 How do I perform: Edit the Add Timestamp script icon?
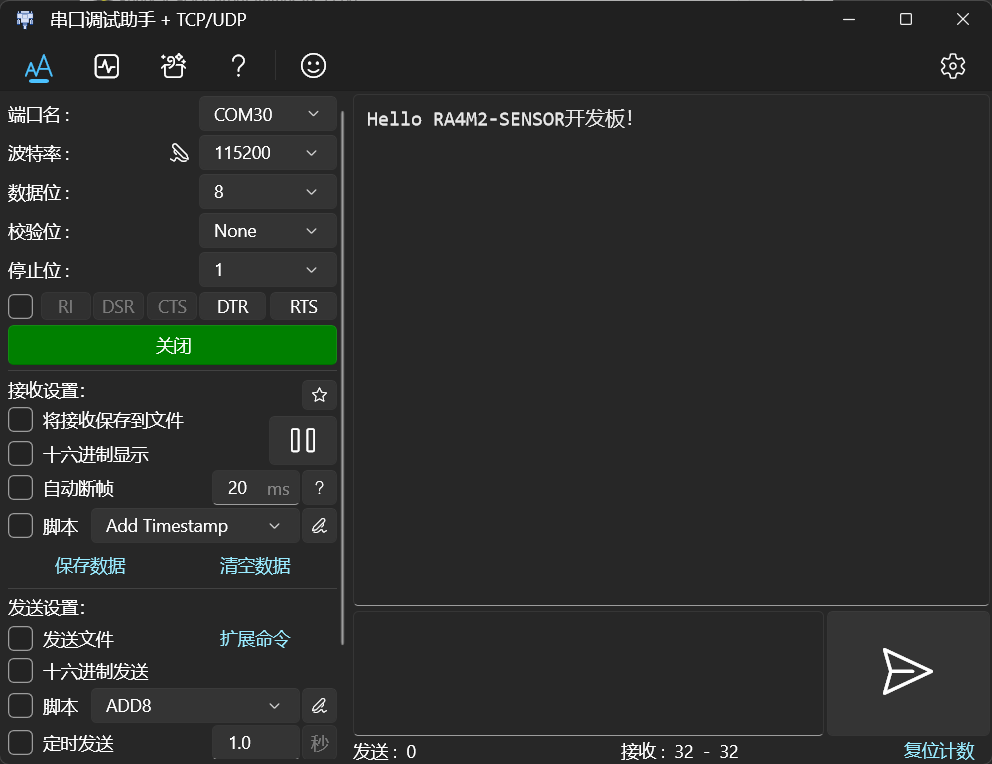pos(319,526)
